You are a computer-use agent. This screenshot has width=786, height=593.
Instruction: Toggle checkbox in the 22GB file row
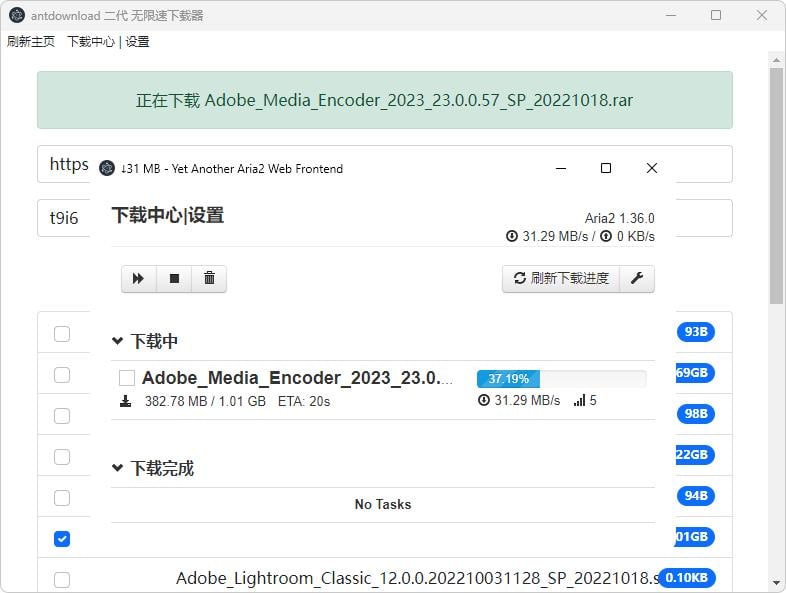coord(62,457)
